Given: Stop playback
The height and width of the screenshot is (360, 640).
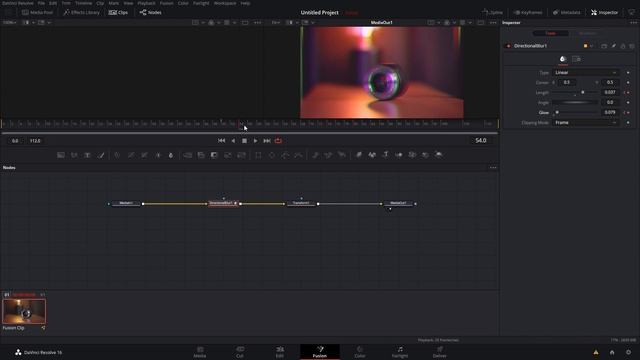Looking at the screenshot, I should tap(244, 140).
